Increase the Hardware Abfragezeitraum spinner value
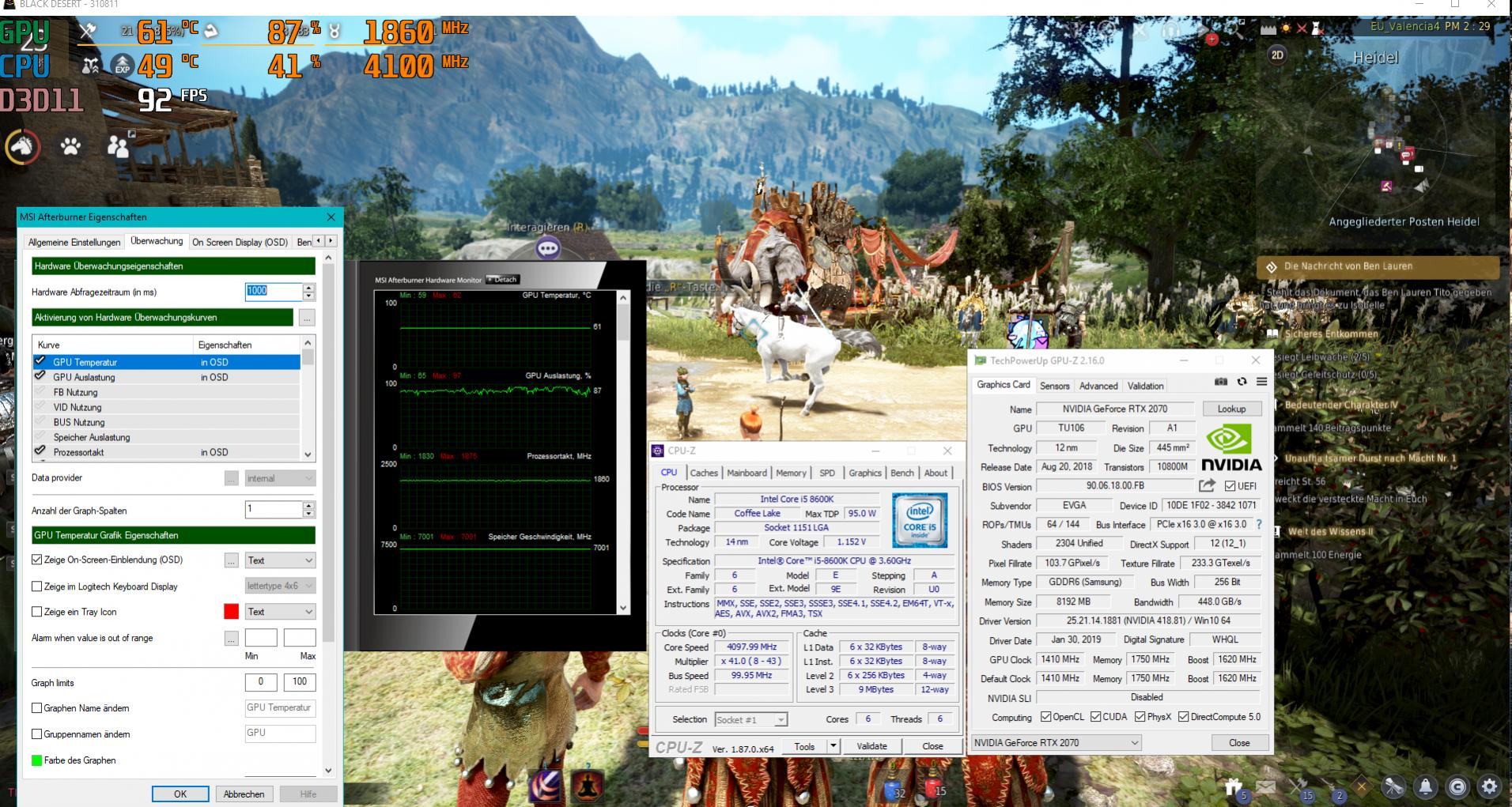Image resolution: width=1512 pixels, height=807 pixels. tap(309, 288)
